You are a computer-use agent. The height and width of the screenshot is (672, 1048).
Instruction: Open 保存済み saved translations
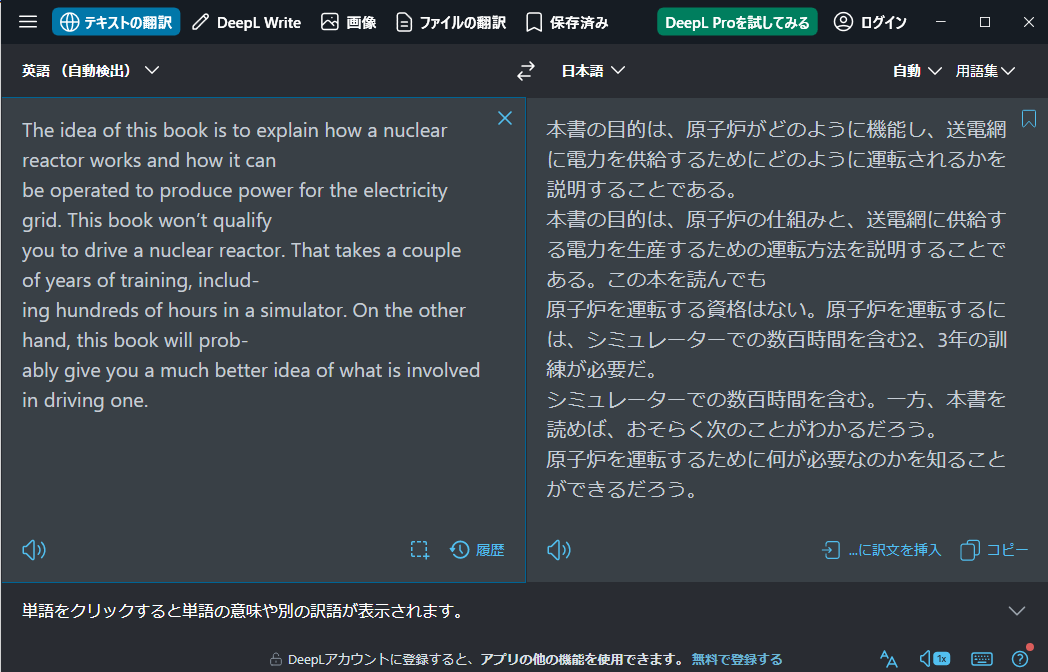click(567, 22)
